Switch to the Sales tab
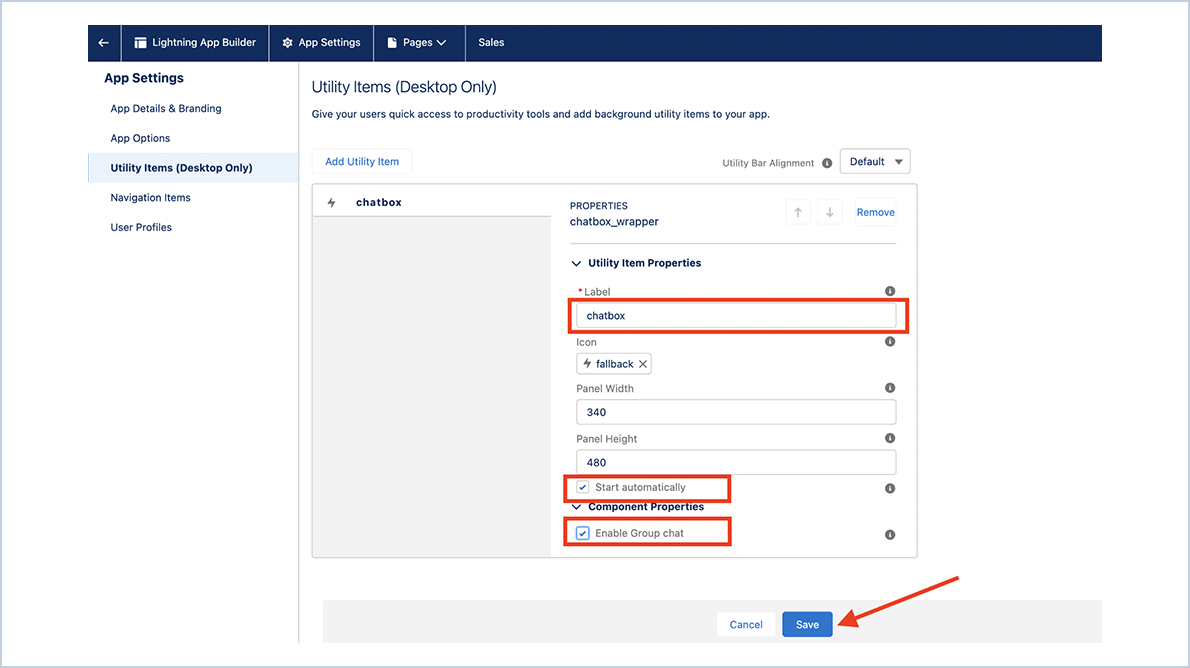1190x668 pixels. pos(490,43)
